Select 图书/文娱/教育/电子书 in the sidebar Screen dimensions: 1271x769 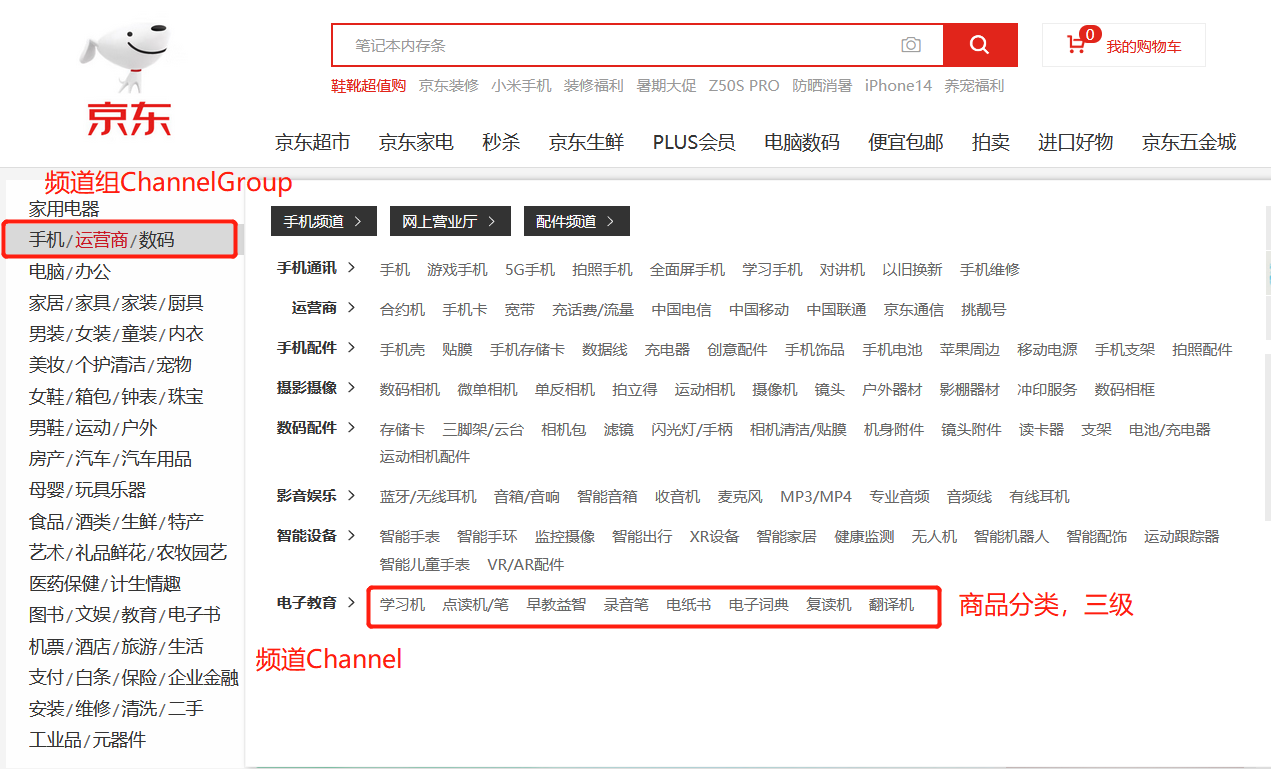click(125, 615)
